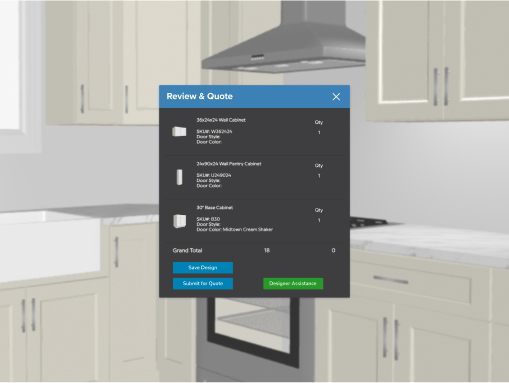Select the Wall Pantry Cabinet thumbnail

pyautogui.click(x=179, y=177)
